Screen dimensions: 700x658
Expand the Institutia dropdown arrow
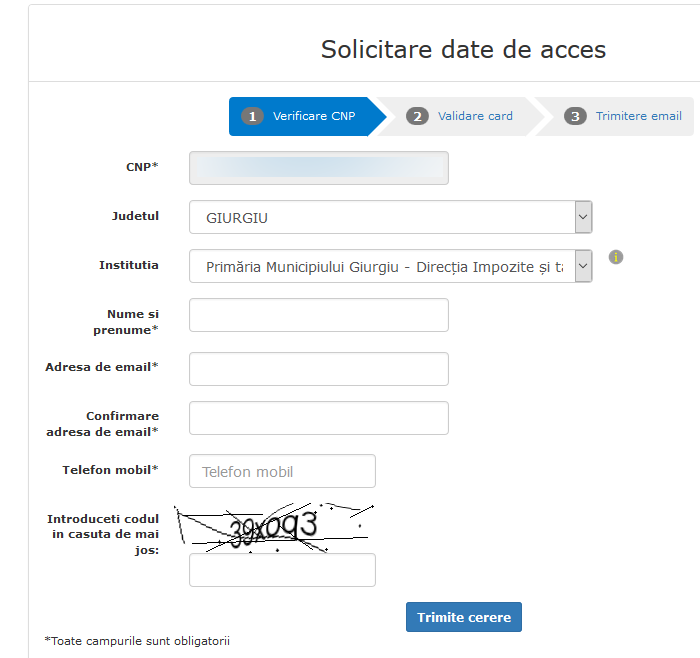coord(583,266)
